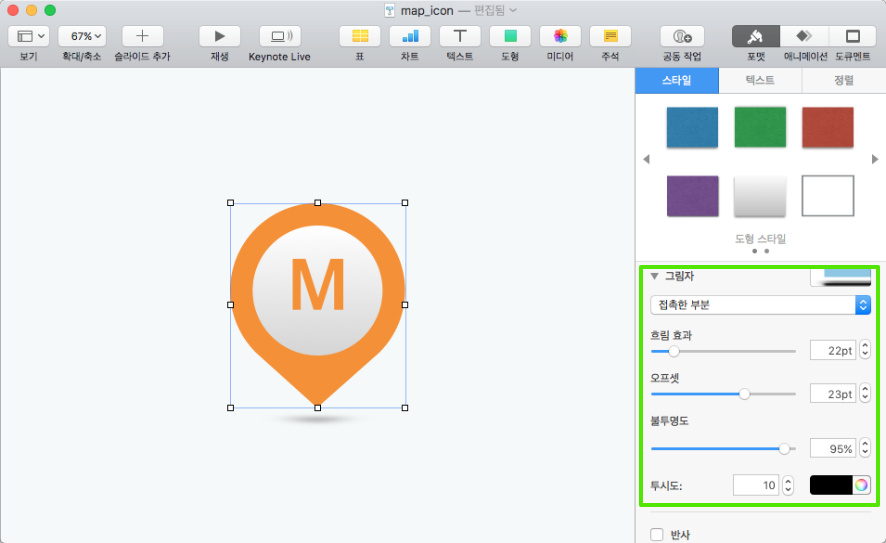This screenshot has height=543, width=886.
Task: Open the 보기 view options button
Action: coord(28,36)
